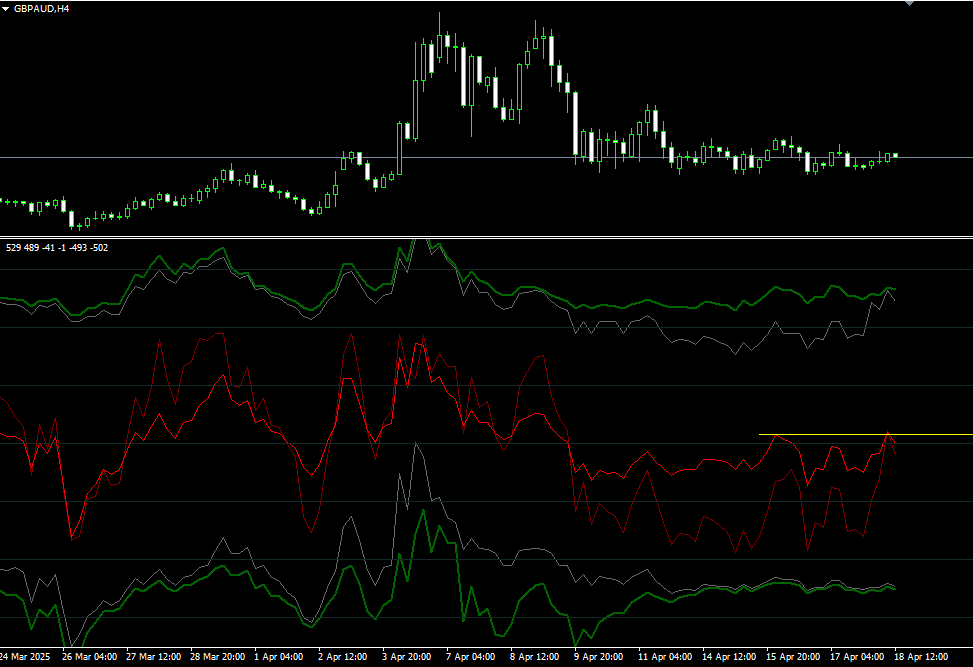Image resolution: width=973 pixels, height=667 pixels.
Task: Click the 17 Apr 04:00 time label
Action: click(x=857, y=656)
